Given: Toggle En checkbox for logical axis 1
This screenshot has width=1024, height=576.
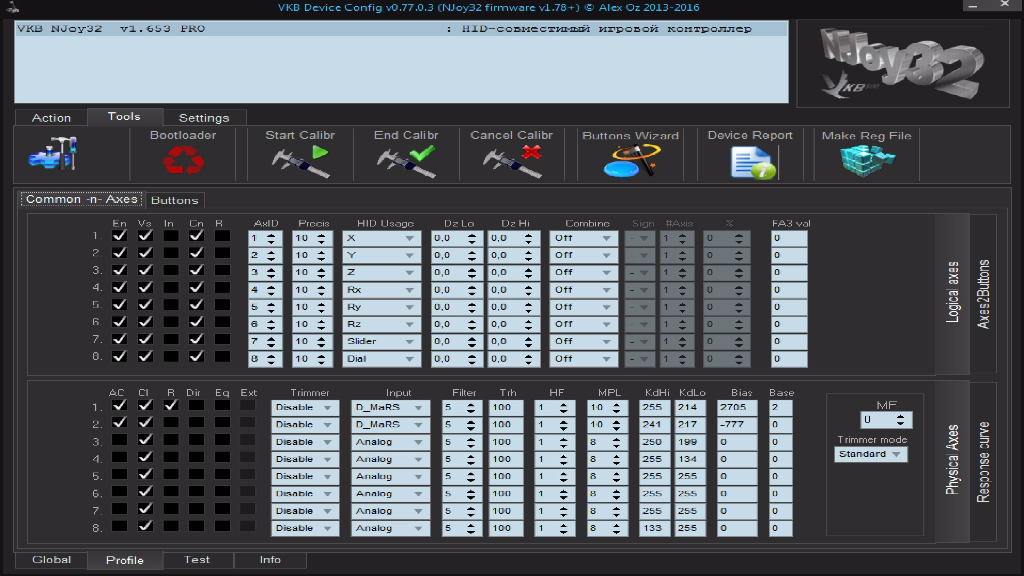Looking at the screenshot, I should tap(119, 236).
